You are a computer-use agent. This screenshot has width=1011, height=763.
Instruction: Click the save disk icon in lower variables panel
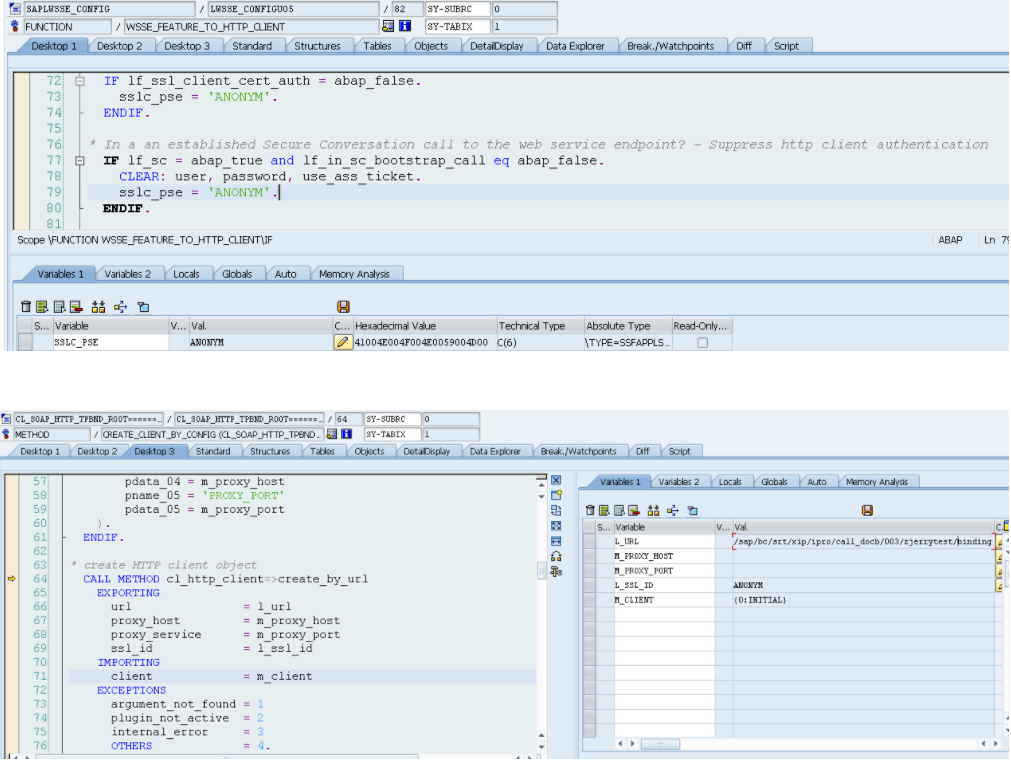pos(867,510)
